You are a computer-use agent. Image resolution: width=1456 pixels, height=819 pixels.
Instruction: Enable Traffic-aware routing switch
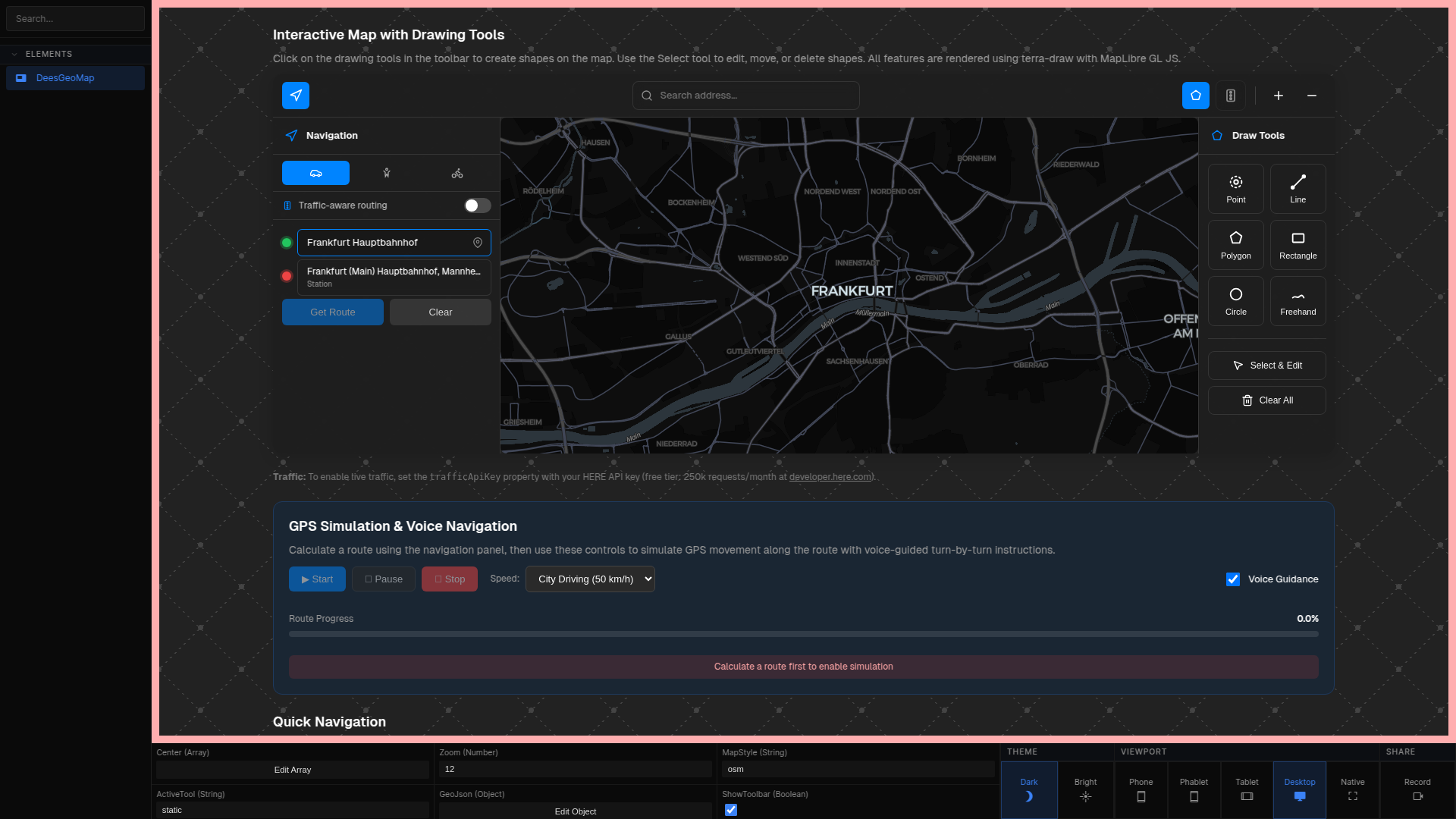pyautogui.click(x=477, y=206)
